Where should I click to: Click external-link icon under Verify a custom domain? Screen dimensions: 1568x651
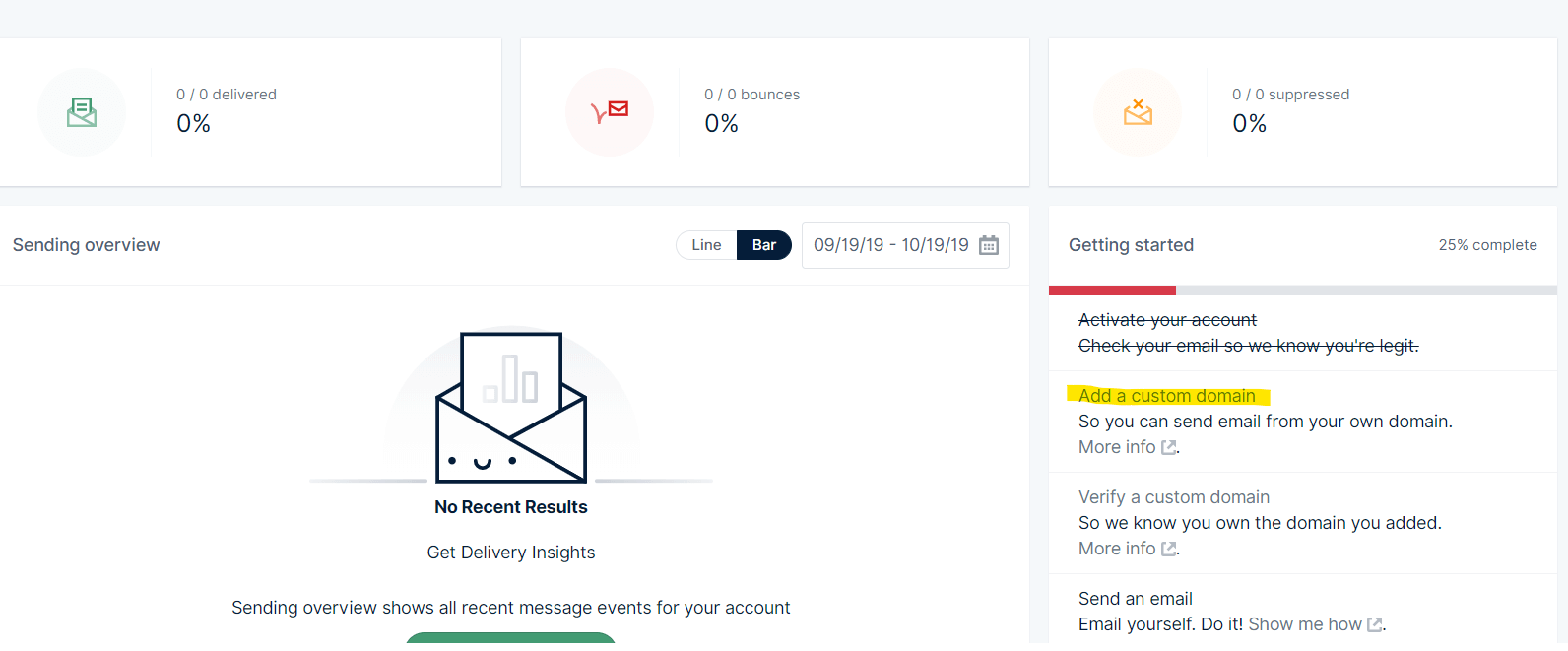coord(1169,549)
